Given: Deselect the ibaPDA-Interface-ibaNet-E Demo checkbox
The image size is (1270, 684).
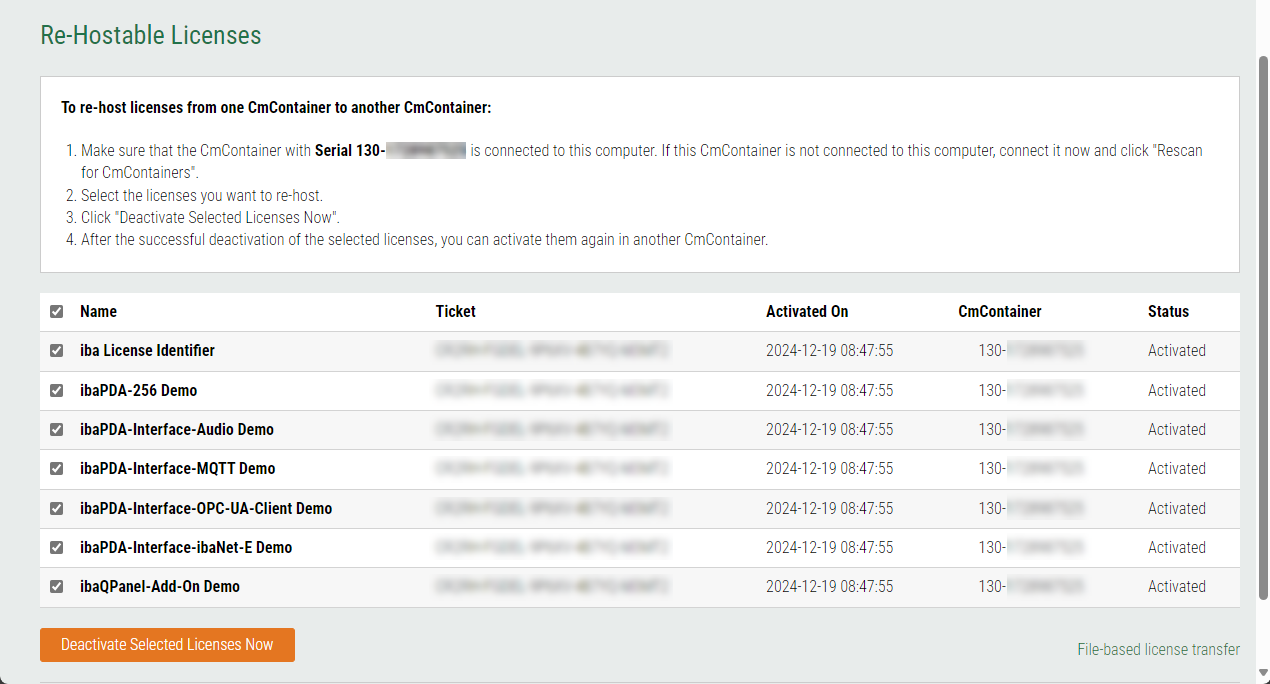Looking at the screenshot, I should coord(57,548).
